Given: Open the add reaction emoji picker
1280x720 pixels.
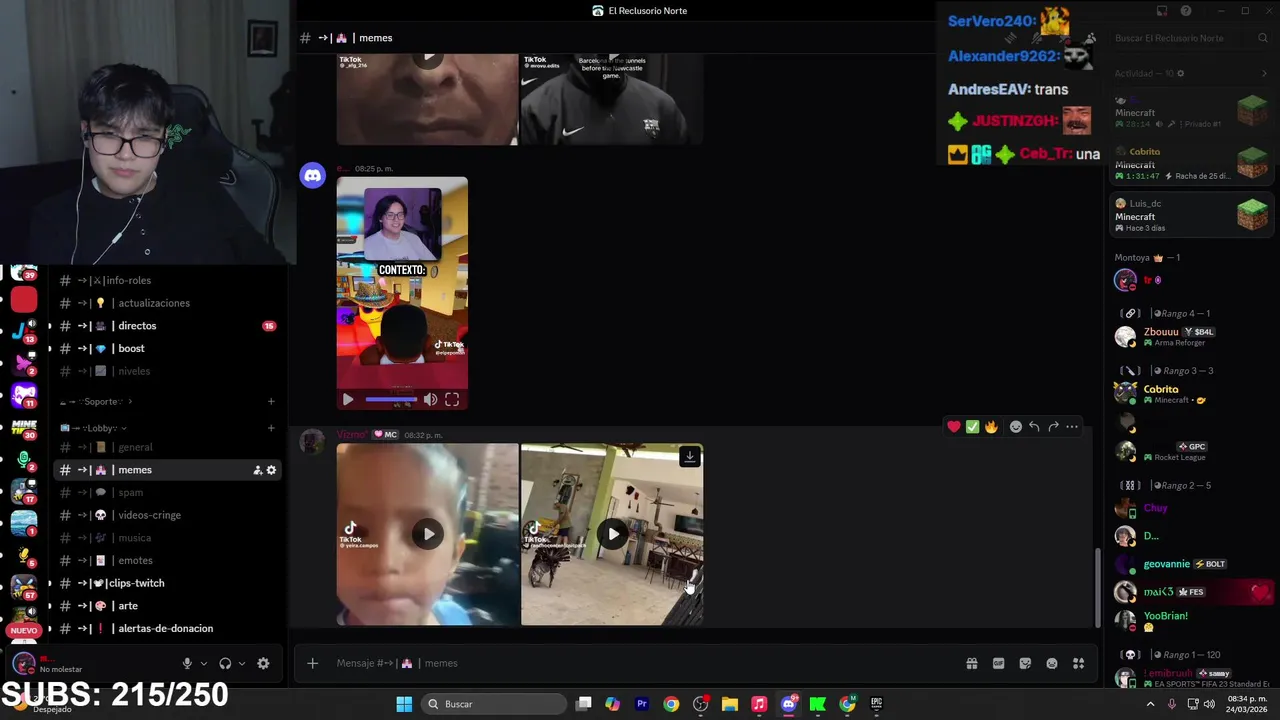Looking at the screenshot, I should point(1016,427).
